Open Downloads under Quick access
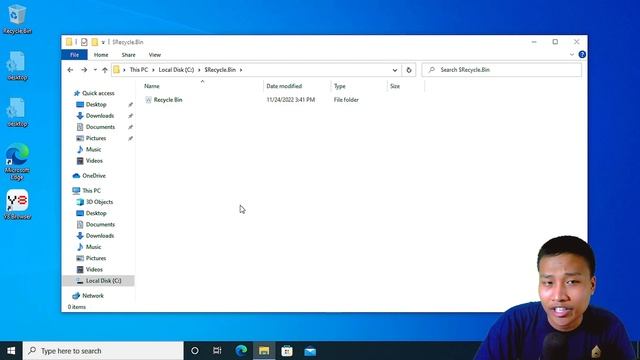The height and width of the screenshot is (360, 640). (100, 116)
